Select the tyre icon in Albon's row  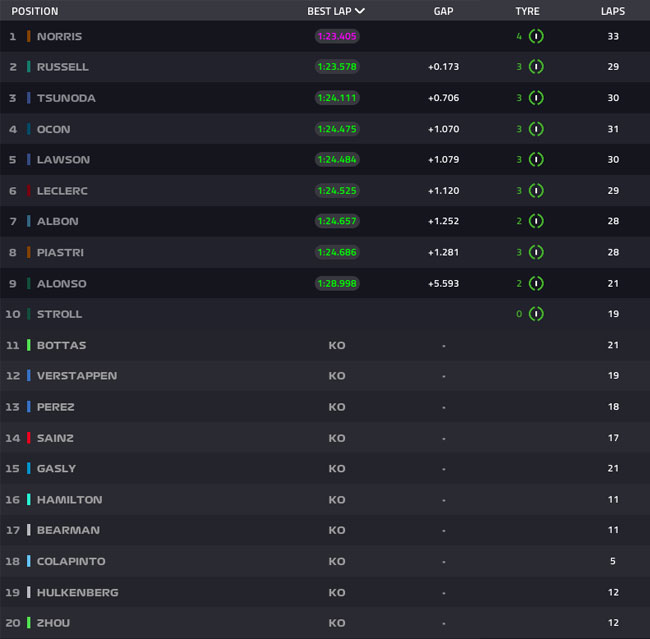tap(536, 221)
